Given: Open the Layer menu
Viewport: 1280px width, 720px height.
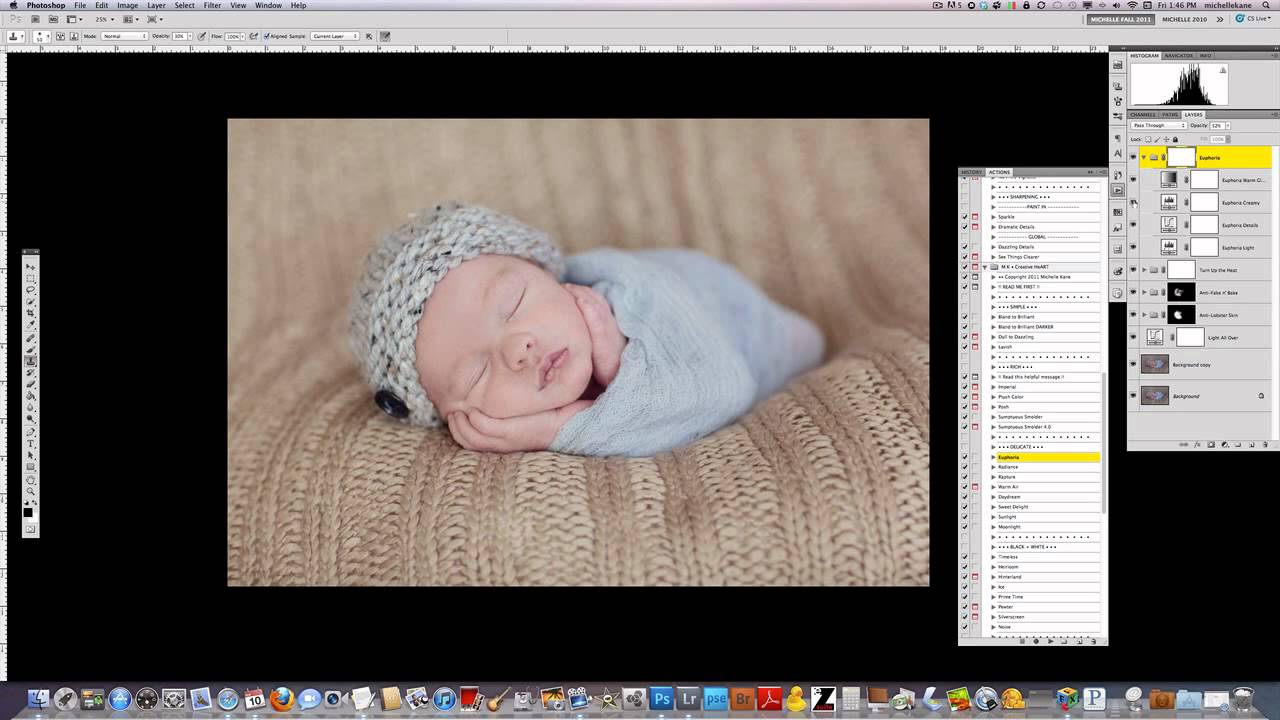Looking at the screenshot, I should tap(156, 5).
